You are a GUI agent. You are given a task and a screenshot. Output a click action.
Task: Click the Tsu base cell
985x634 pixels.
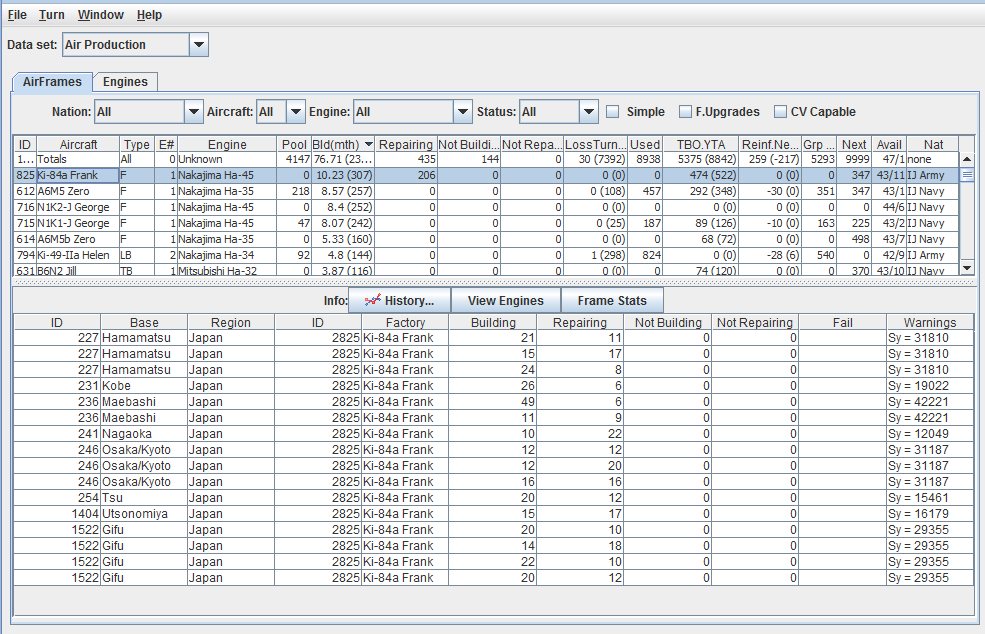tap(144, 498)
